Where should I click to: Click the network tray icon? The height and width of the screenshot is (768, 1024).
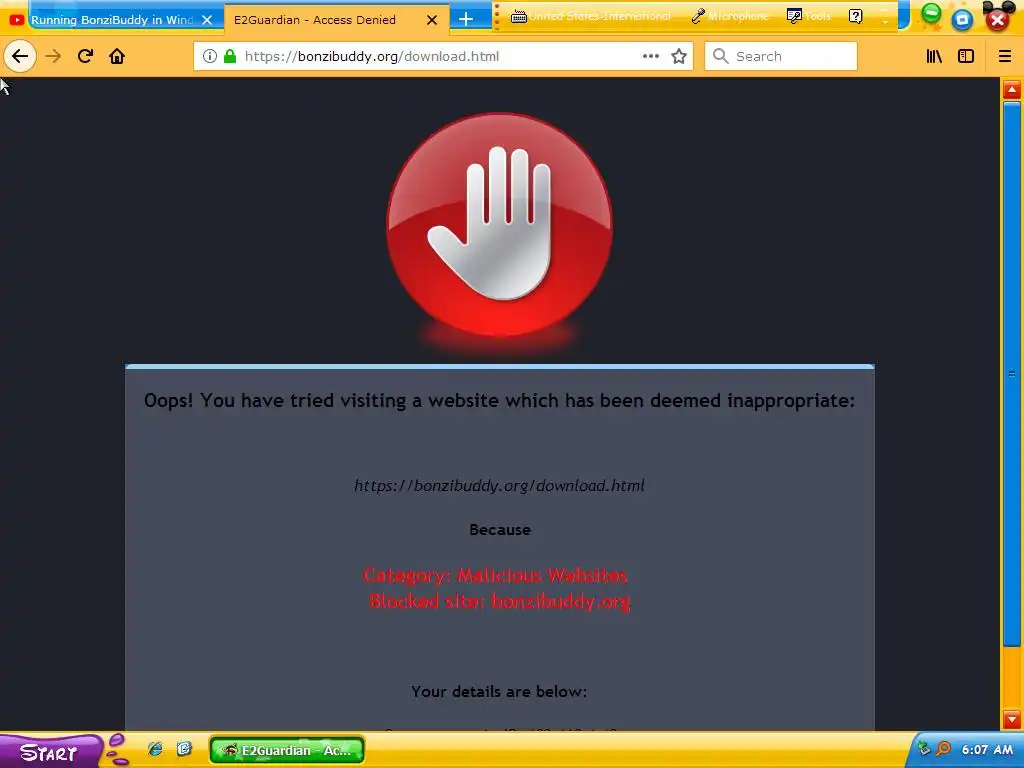[923, 749]
